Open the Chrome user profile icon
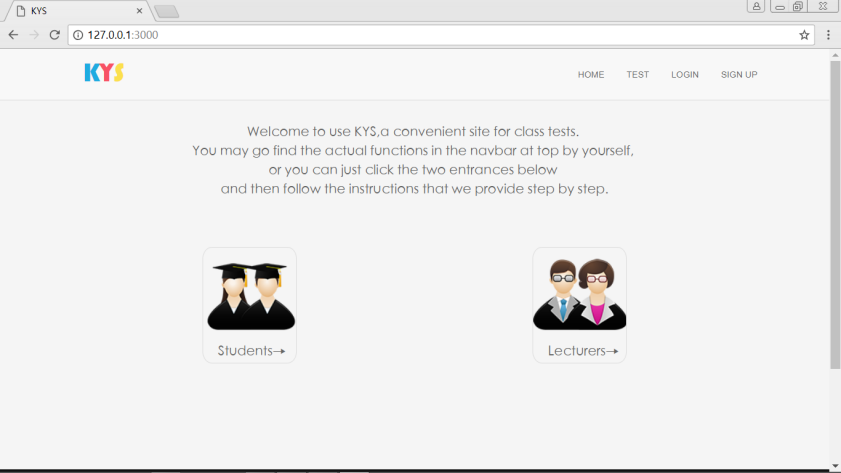 756,6
